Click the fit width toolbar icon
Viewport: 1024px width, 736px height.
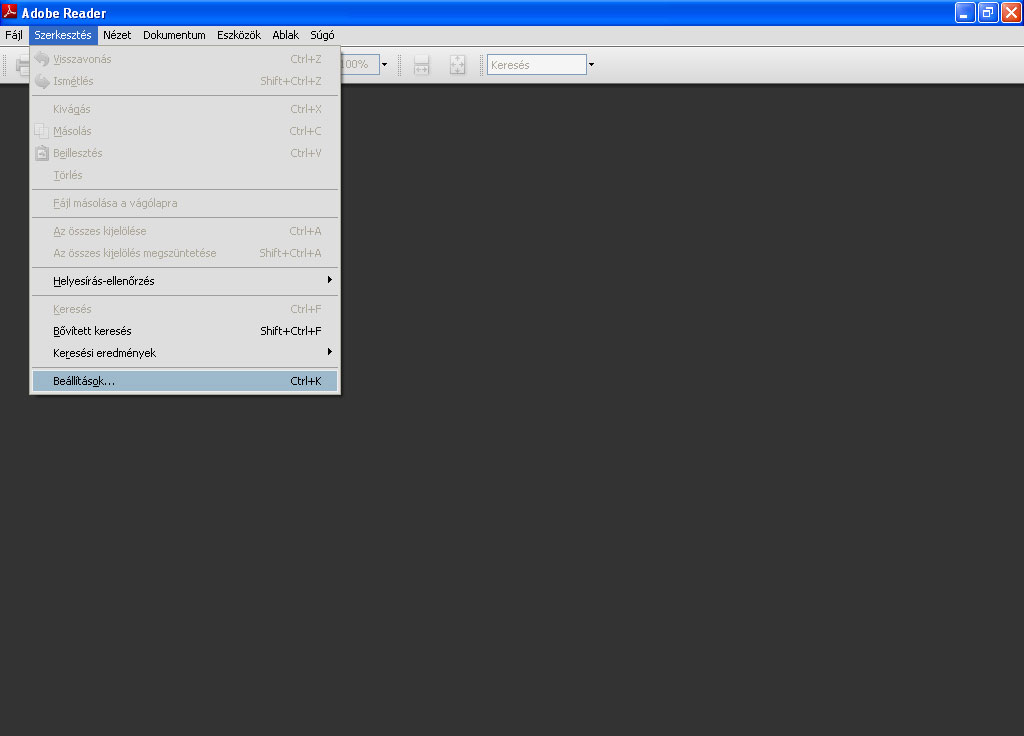[422, 65]
